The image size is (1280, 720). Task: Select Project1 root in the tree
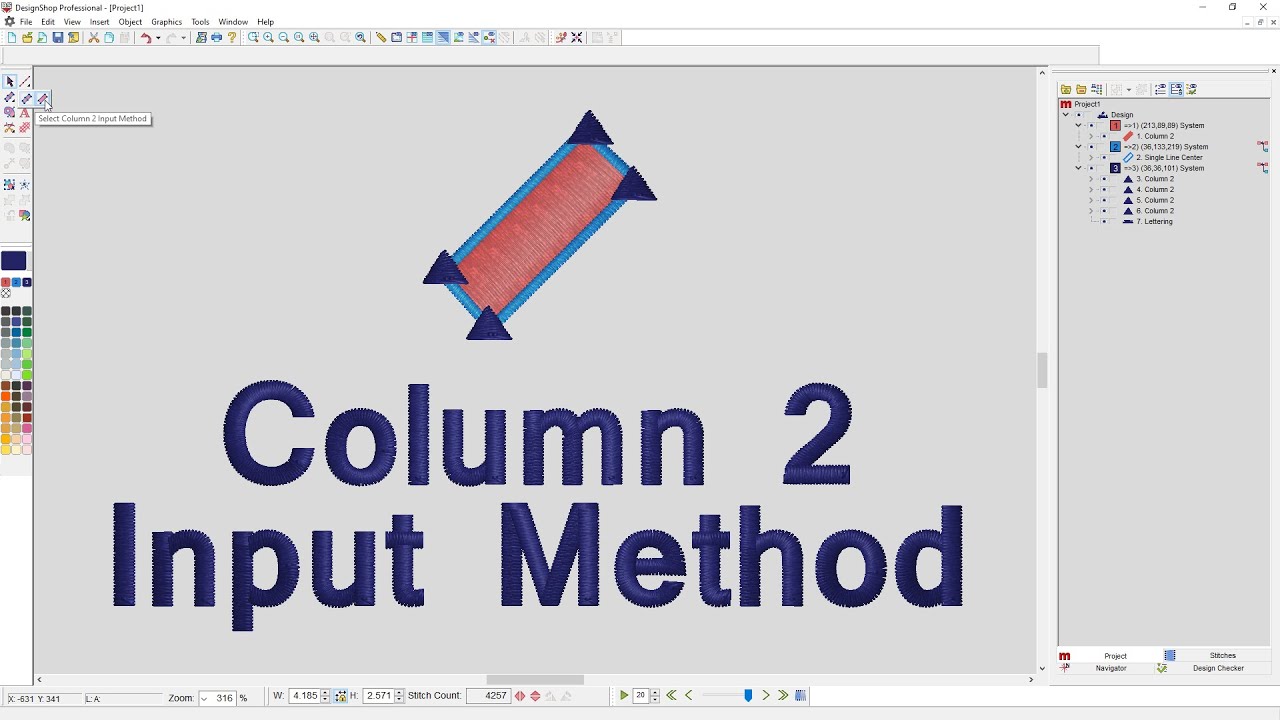click(1087, 104)
